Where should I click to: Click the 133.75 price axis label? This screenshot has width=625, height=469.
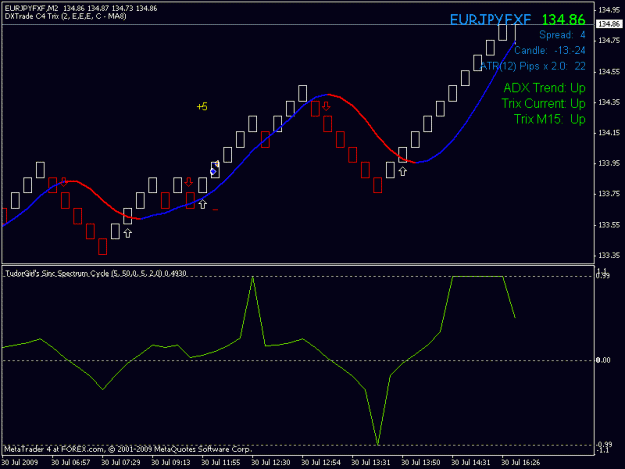pos(609,194)
